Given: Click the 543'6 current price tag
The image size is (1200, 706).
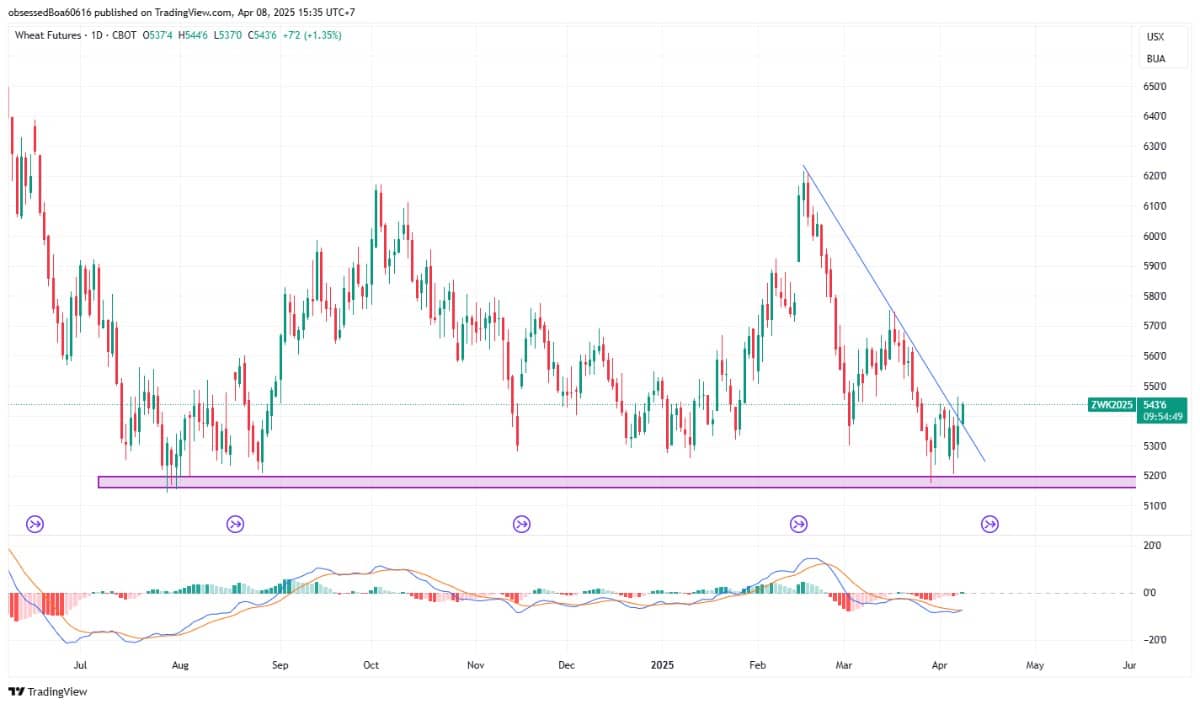Looking at the screenshot, I should pyautogui.click(x=1155, y=405).
